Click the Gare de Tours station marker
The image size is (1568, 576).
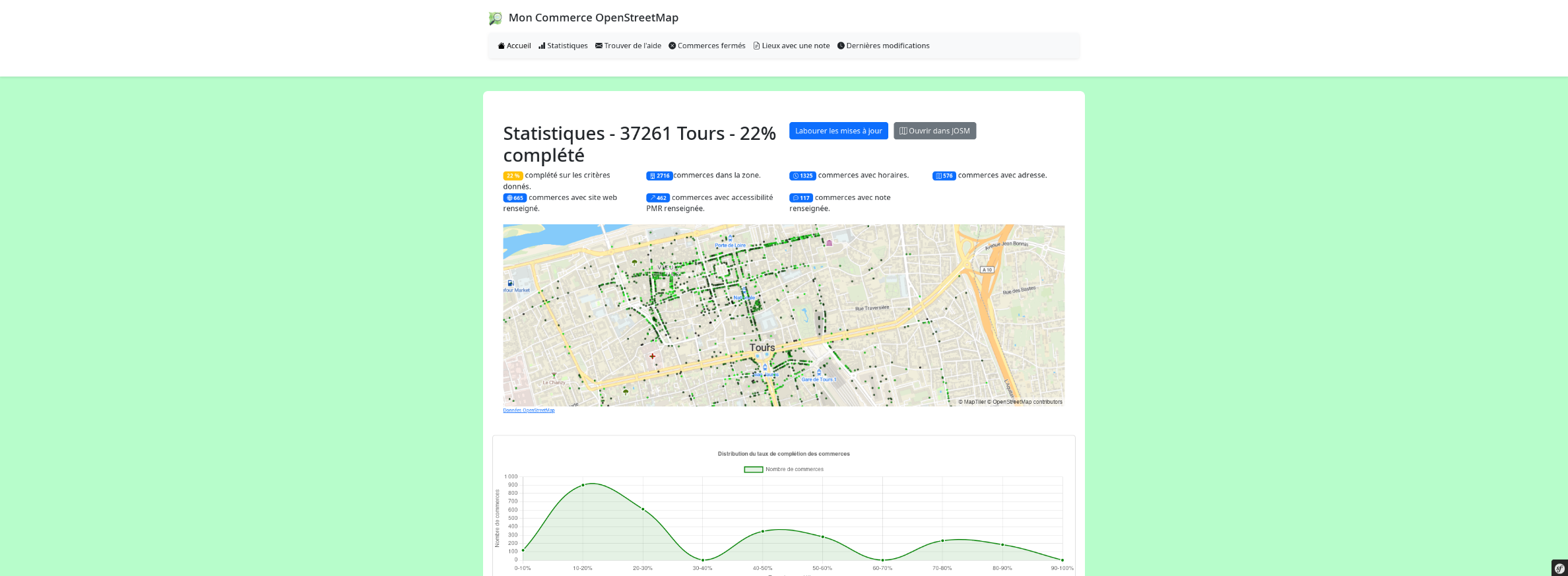click(819, 373)
